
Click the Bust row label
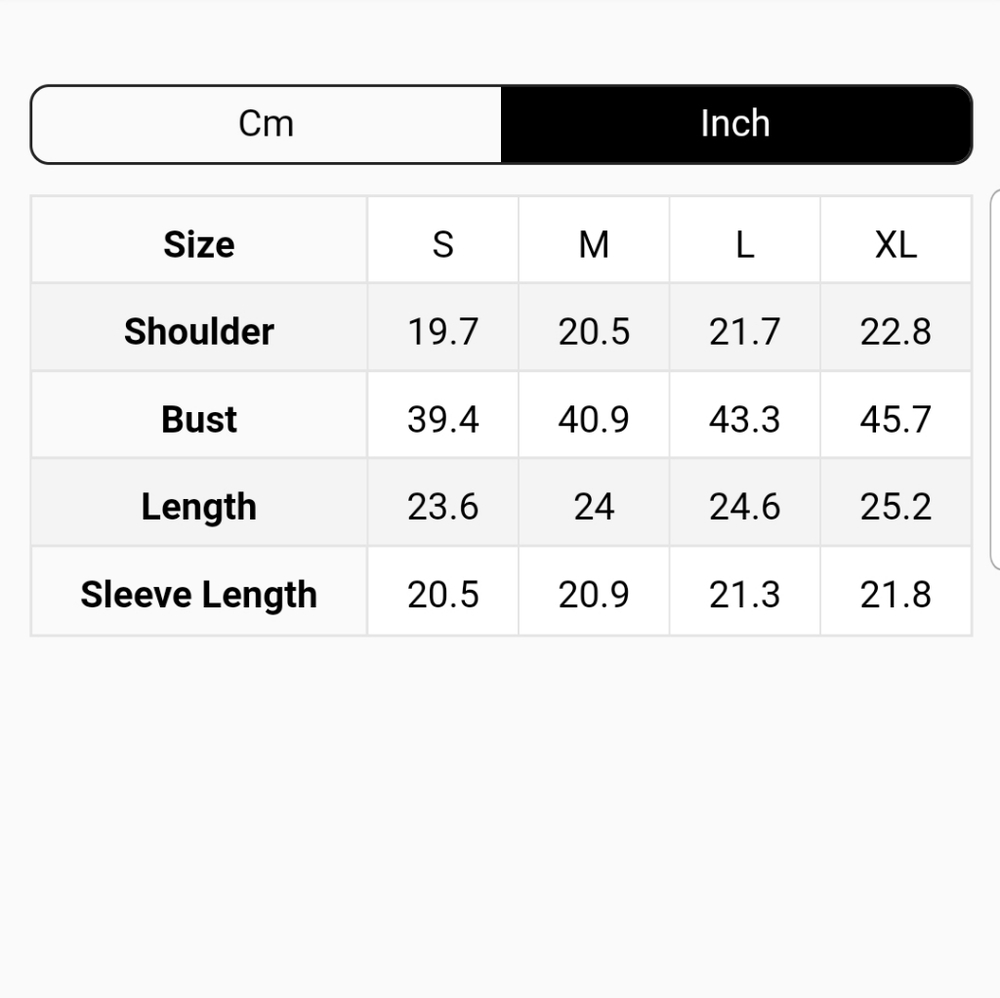[x=199, y=419]
